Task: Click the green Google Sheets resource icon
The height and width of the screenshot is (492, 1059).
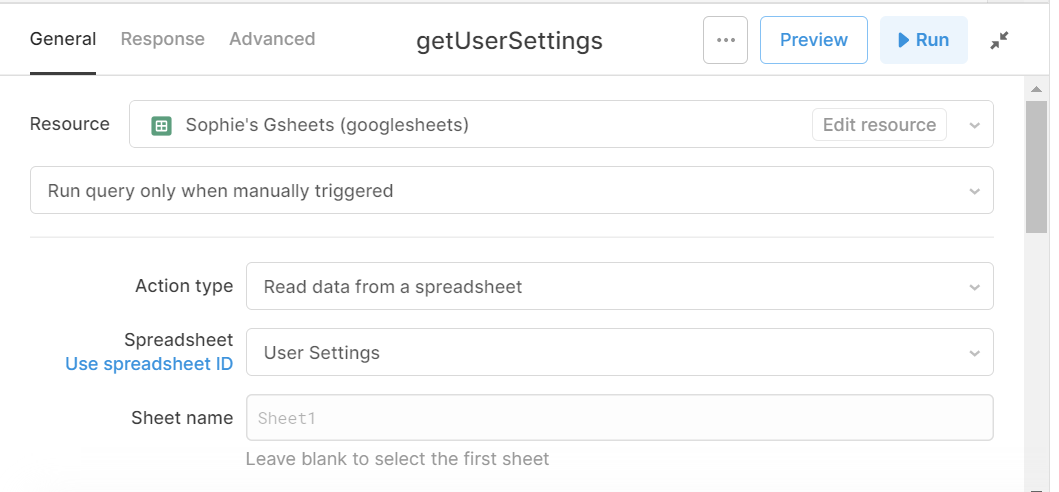Action: point(161,125)
